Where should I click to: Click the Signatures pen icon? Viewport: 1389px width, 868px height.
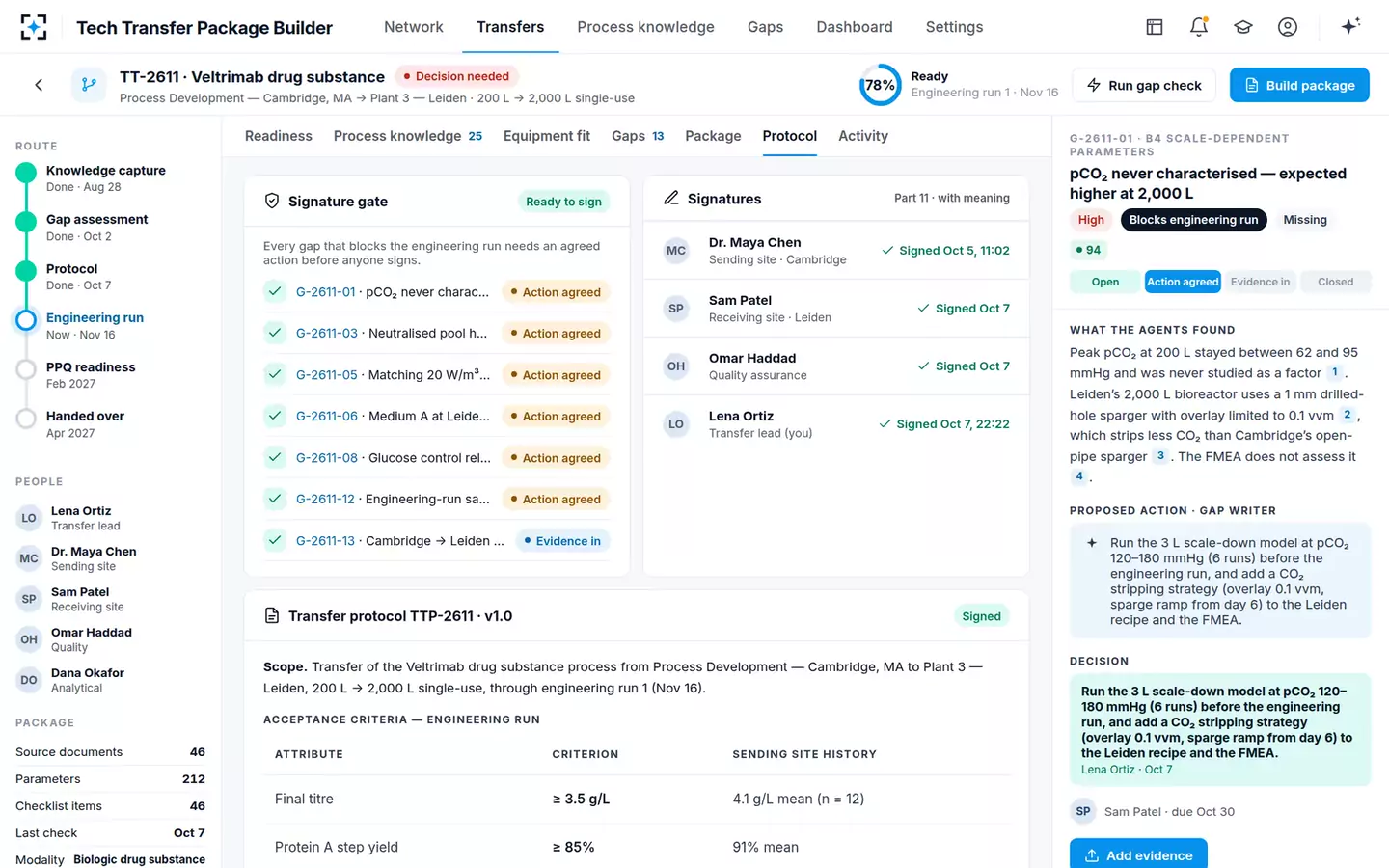(x=671, y=198)
